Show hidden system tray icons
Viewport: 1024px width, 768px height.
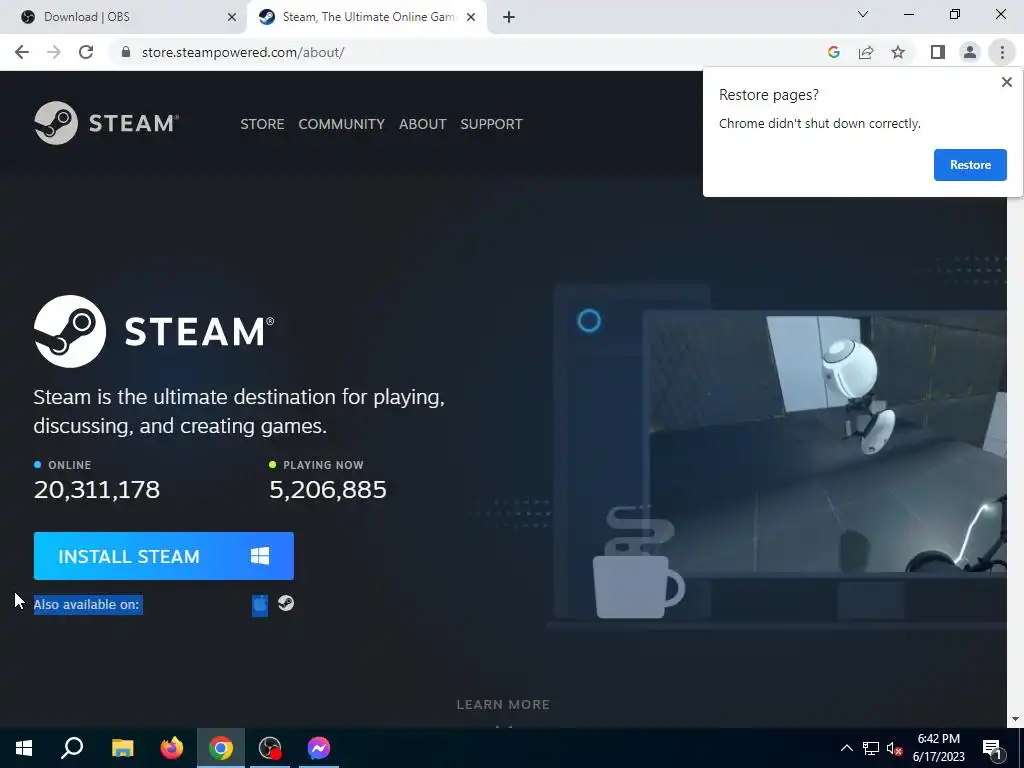click(846, 748)
